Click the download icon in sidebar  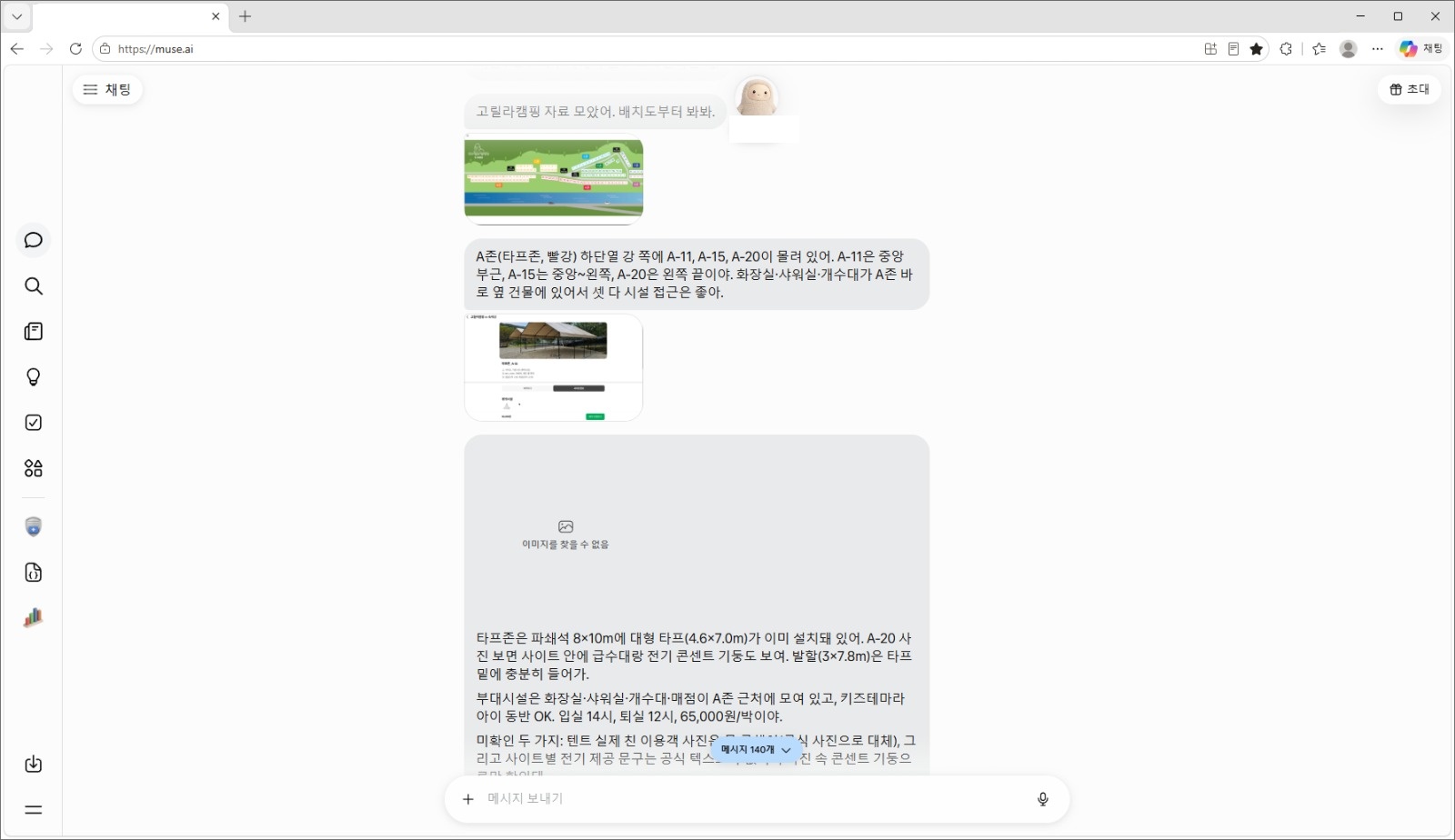(x=34, y=764)
